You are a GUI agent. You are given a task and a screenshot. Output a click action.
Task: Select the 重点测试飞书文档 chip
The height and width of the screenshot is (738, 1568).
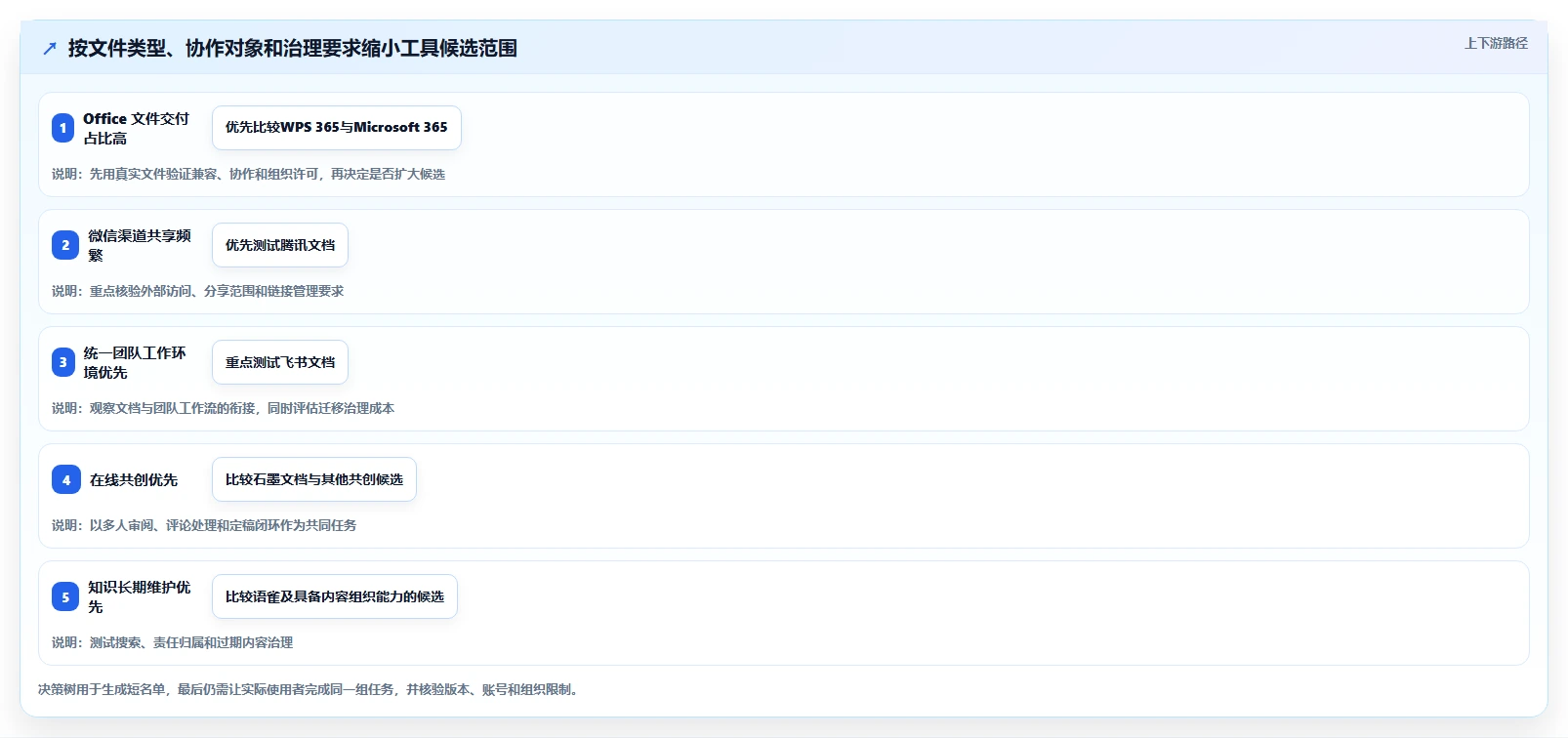point(280,362)
